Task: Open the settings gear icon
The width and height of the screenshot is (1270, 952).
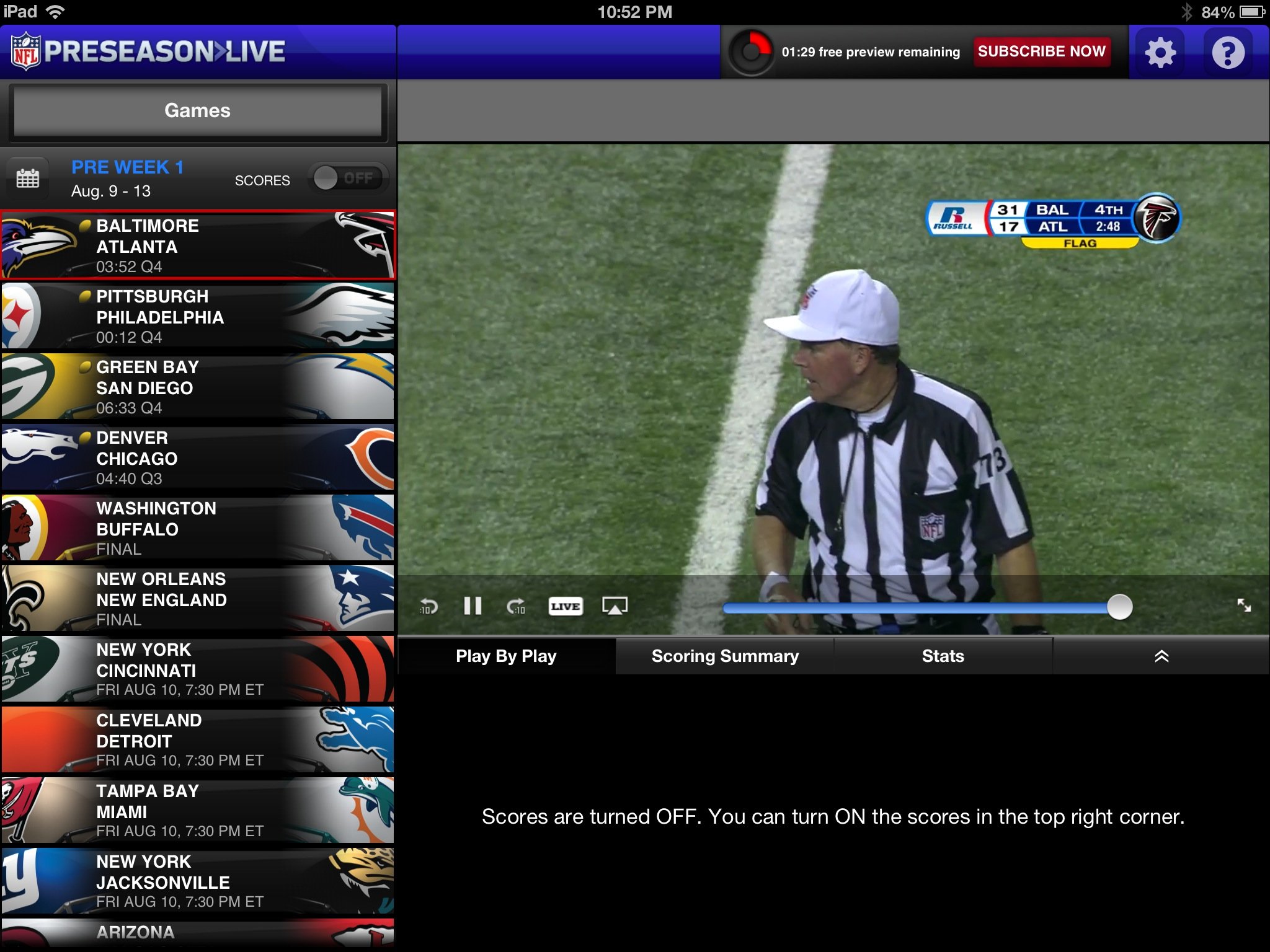Action: pos(1160,53)
